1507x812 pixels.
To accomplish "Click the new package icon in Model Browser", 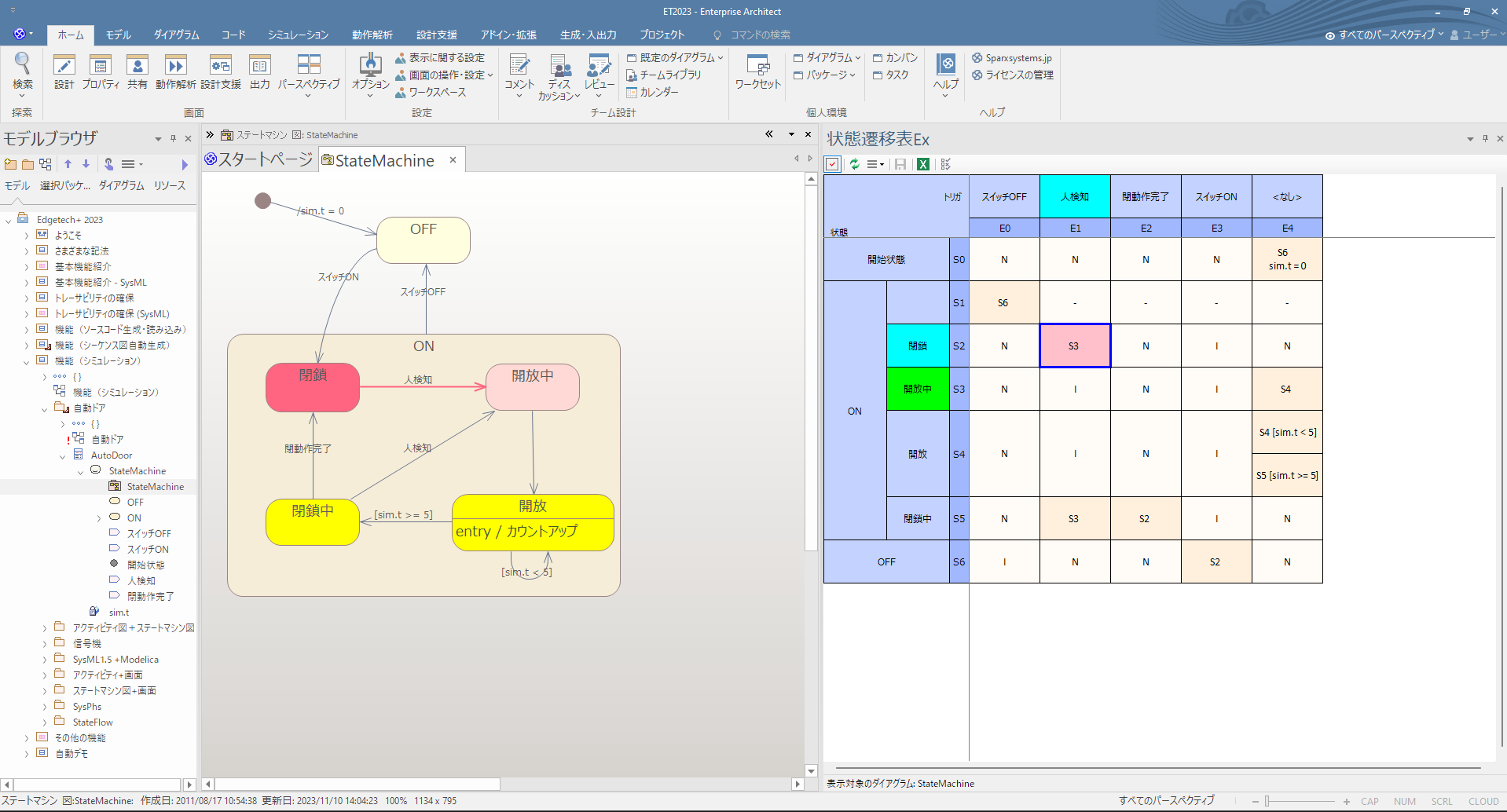I will 10,164.
